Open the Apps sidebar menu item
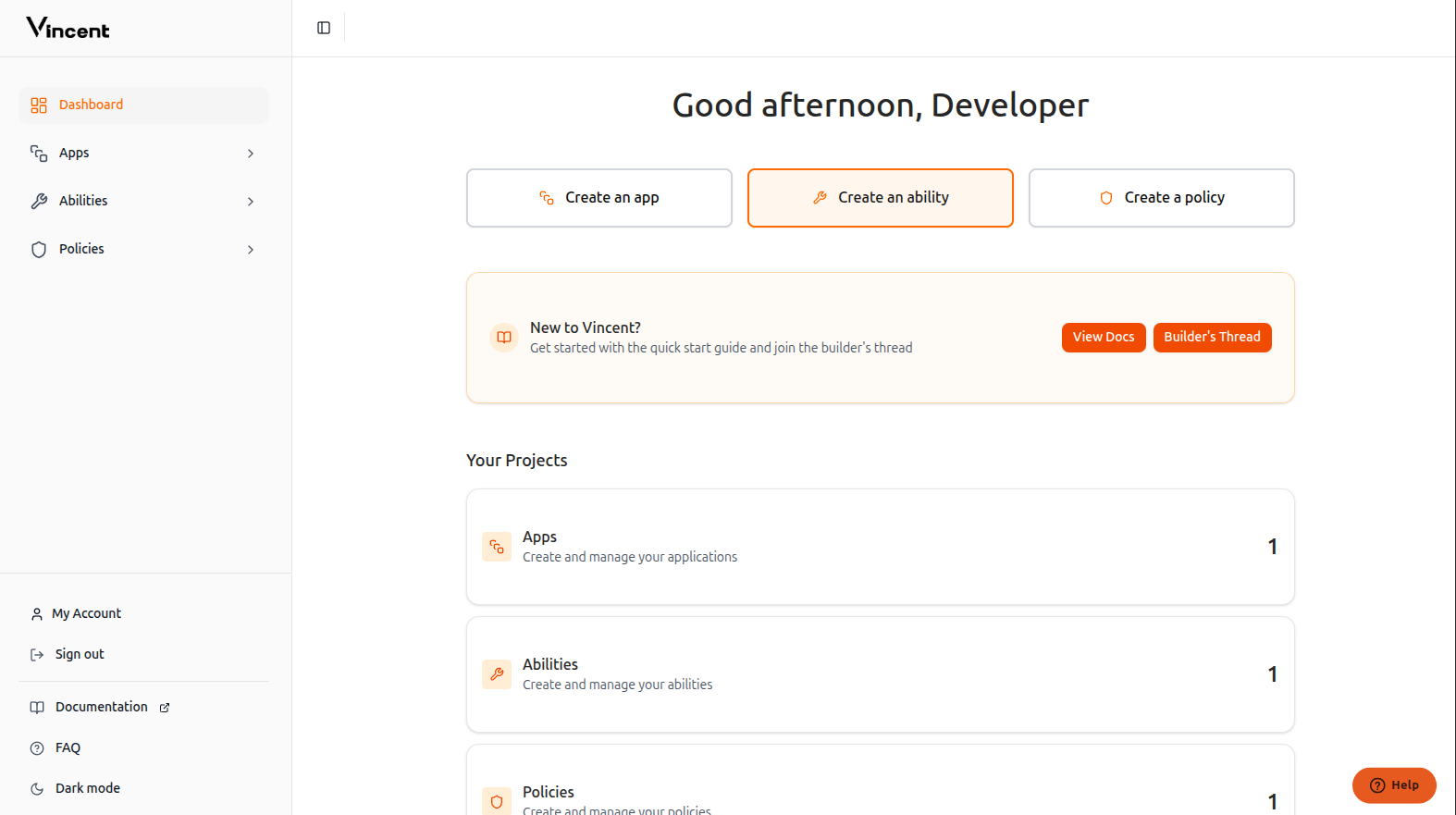 click(143, 154)
